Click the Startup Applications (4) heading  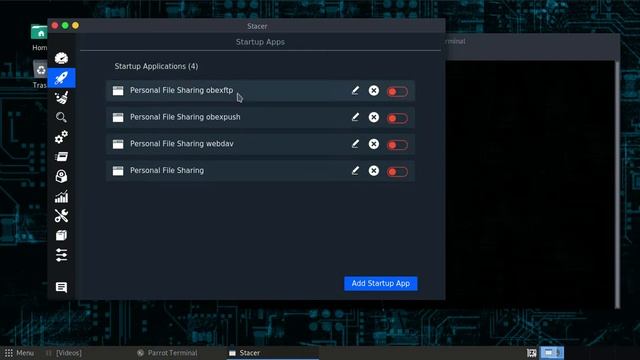coord(156,66)
